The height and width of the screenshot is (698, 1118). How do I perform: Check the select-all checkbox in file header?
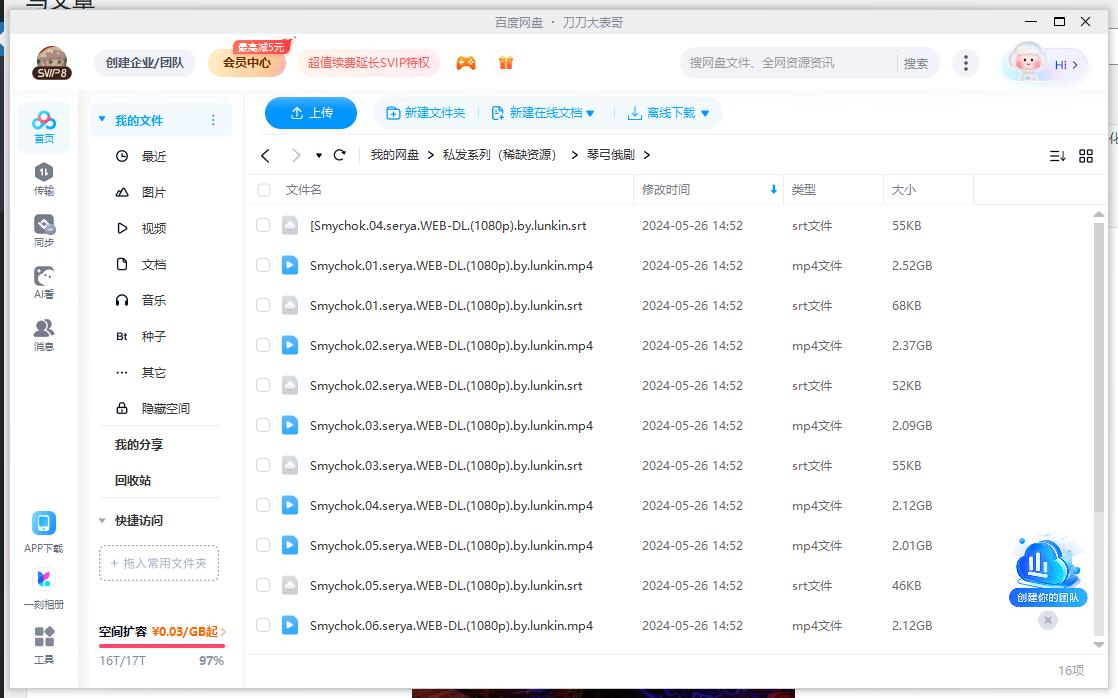pos(263,190)
